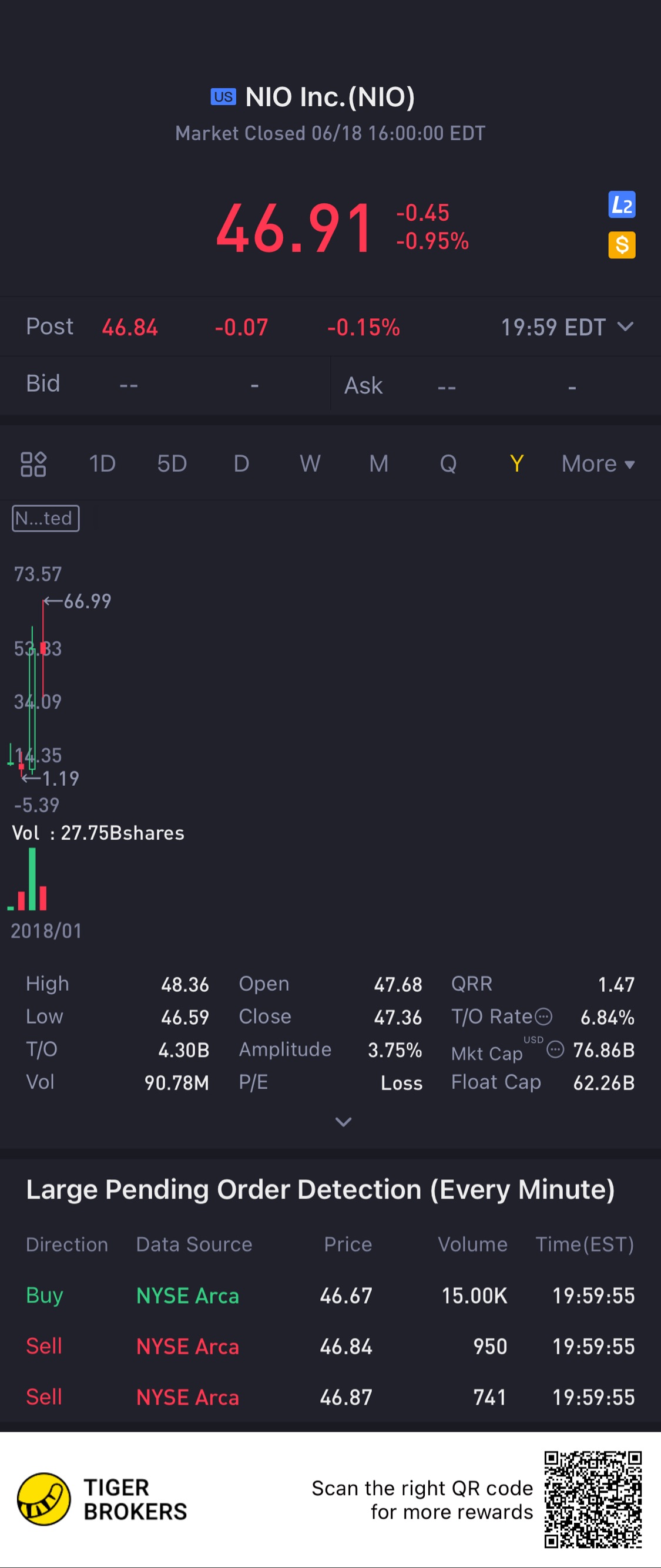Tap the blue US market flag badge
This screenshot has width=661, height=1568.
tap(223, 97)
